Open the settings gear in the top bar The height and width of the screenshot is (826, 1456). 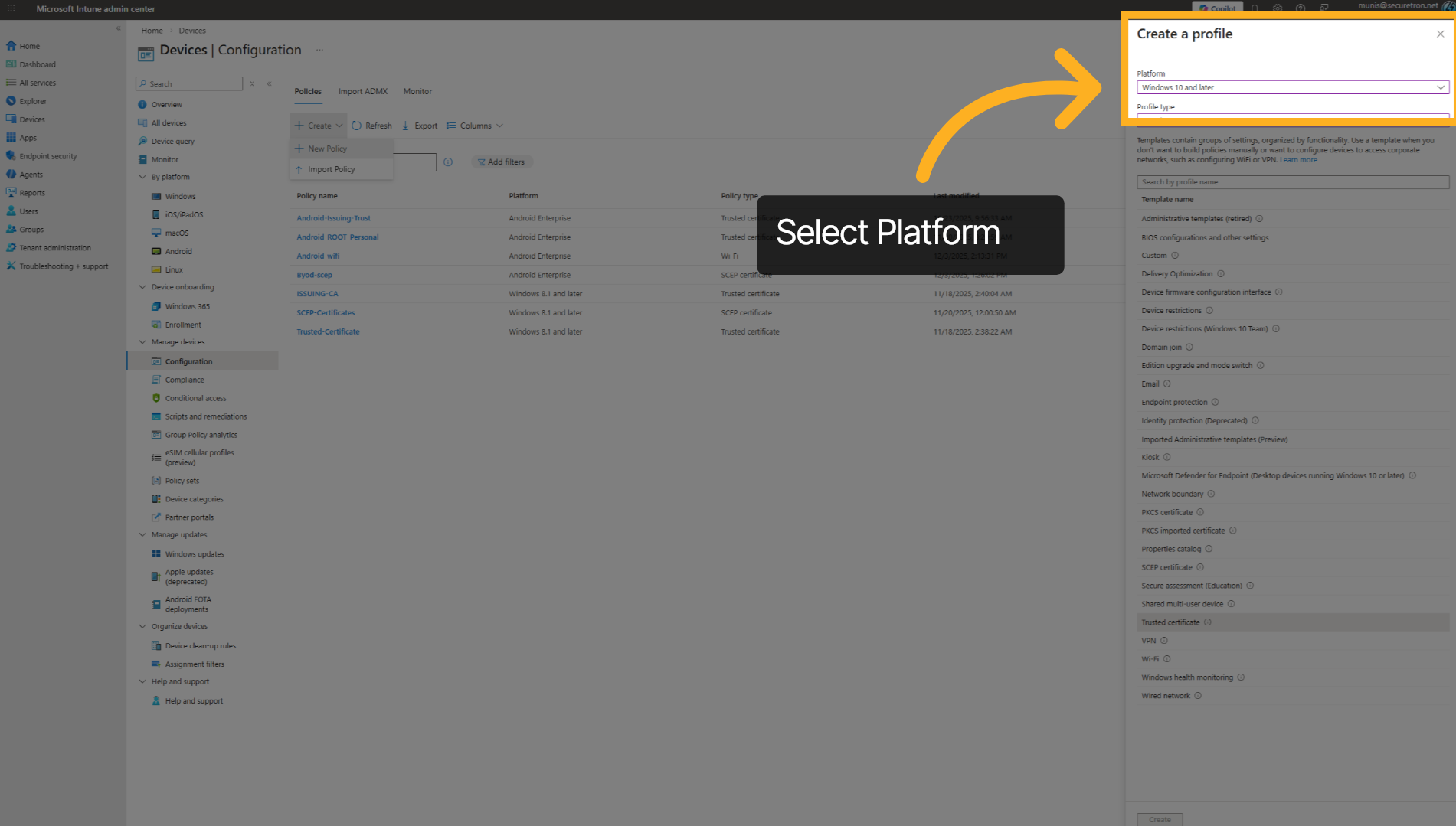click(x=1277, y=8)
